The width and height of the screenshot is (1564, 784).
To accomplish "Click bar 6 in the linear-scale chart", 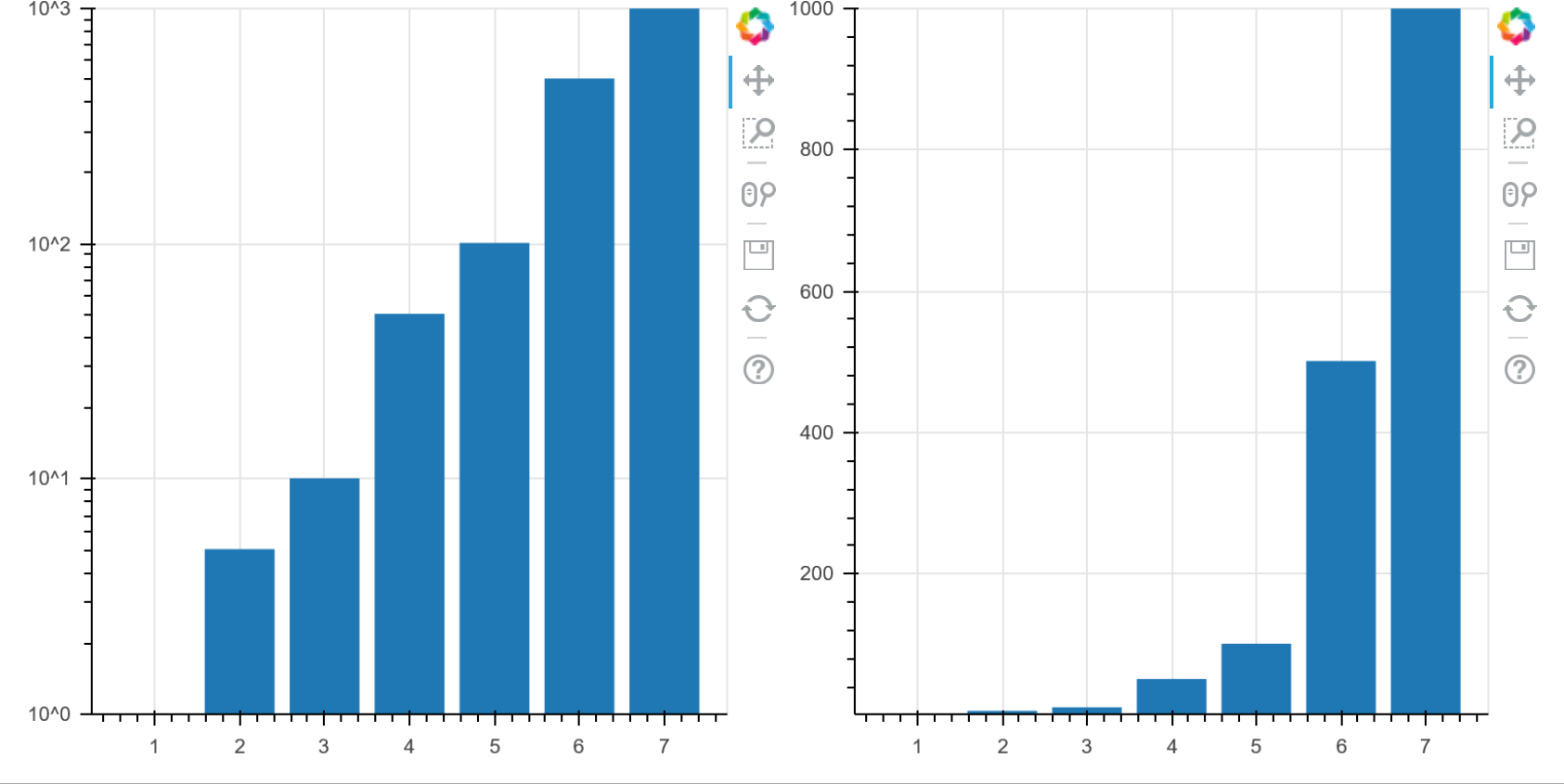I will pos(1340,537).
